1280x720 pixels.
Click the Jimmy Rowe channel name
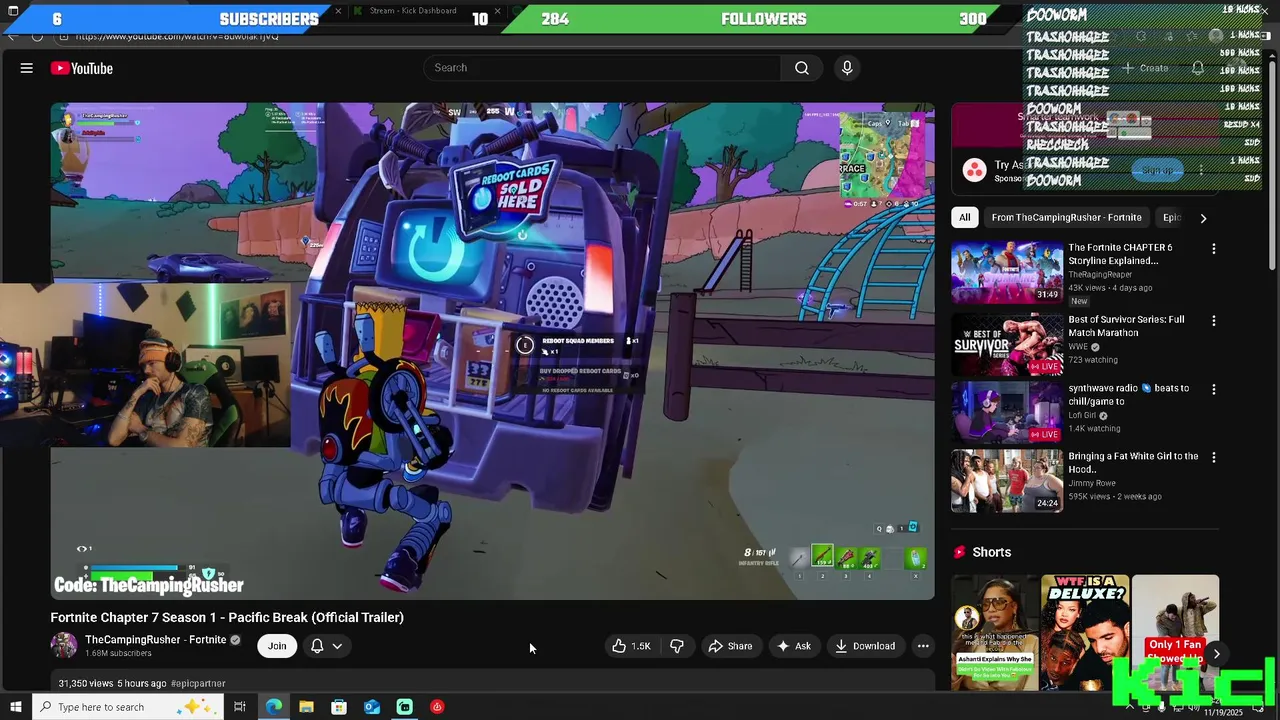1092,483
